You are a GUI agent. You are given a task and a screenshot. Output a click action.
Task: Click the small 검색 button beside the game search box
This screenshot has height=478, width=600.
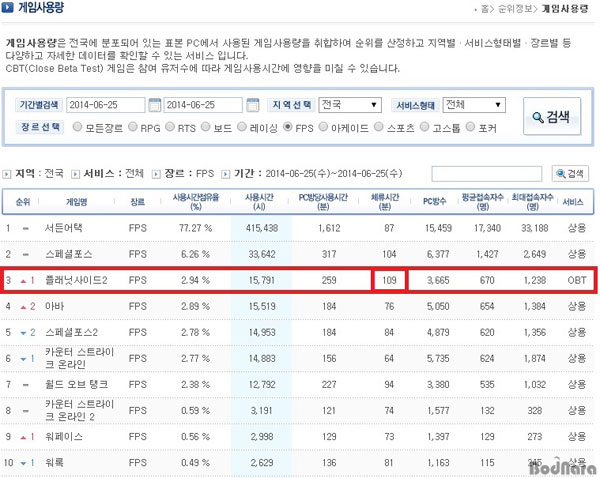click(x=570, y=174)
